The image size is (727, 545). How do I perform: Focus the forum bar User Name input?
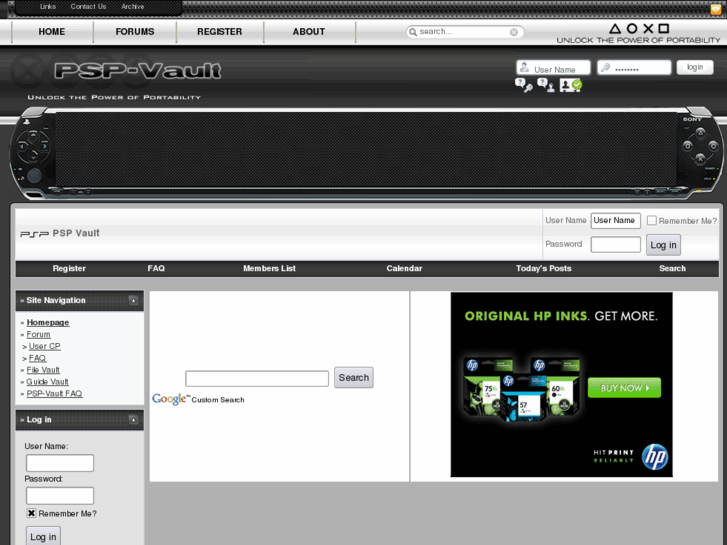pos(616,221)
